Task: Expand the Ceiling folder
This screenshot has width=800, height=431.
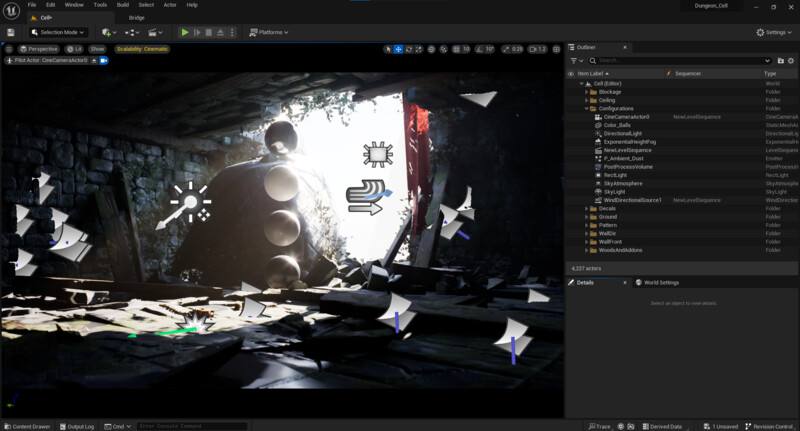Action: (586, 100)
